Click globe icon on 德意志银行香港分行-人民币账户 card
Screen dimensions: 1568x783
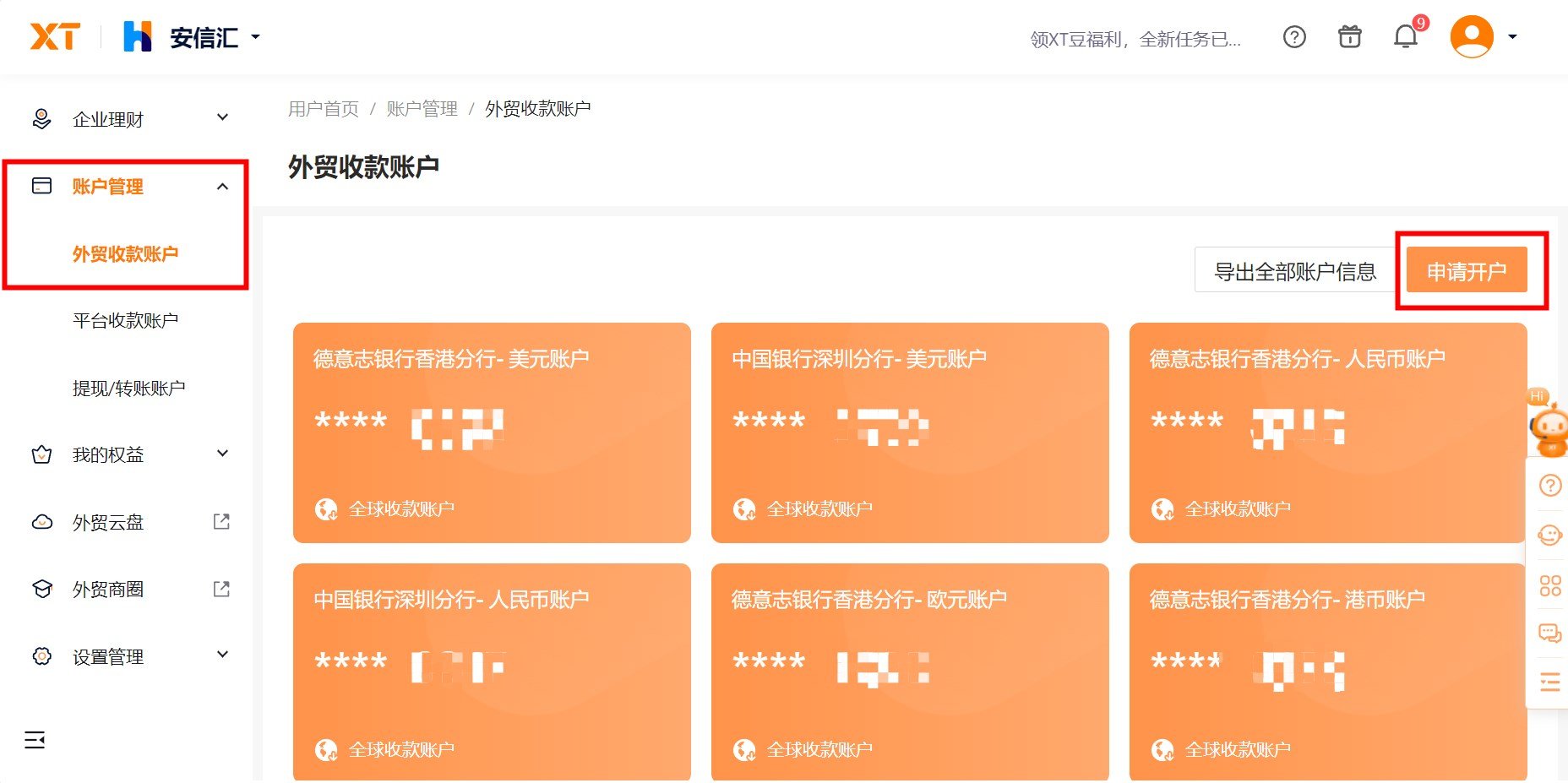1162,509
